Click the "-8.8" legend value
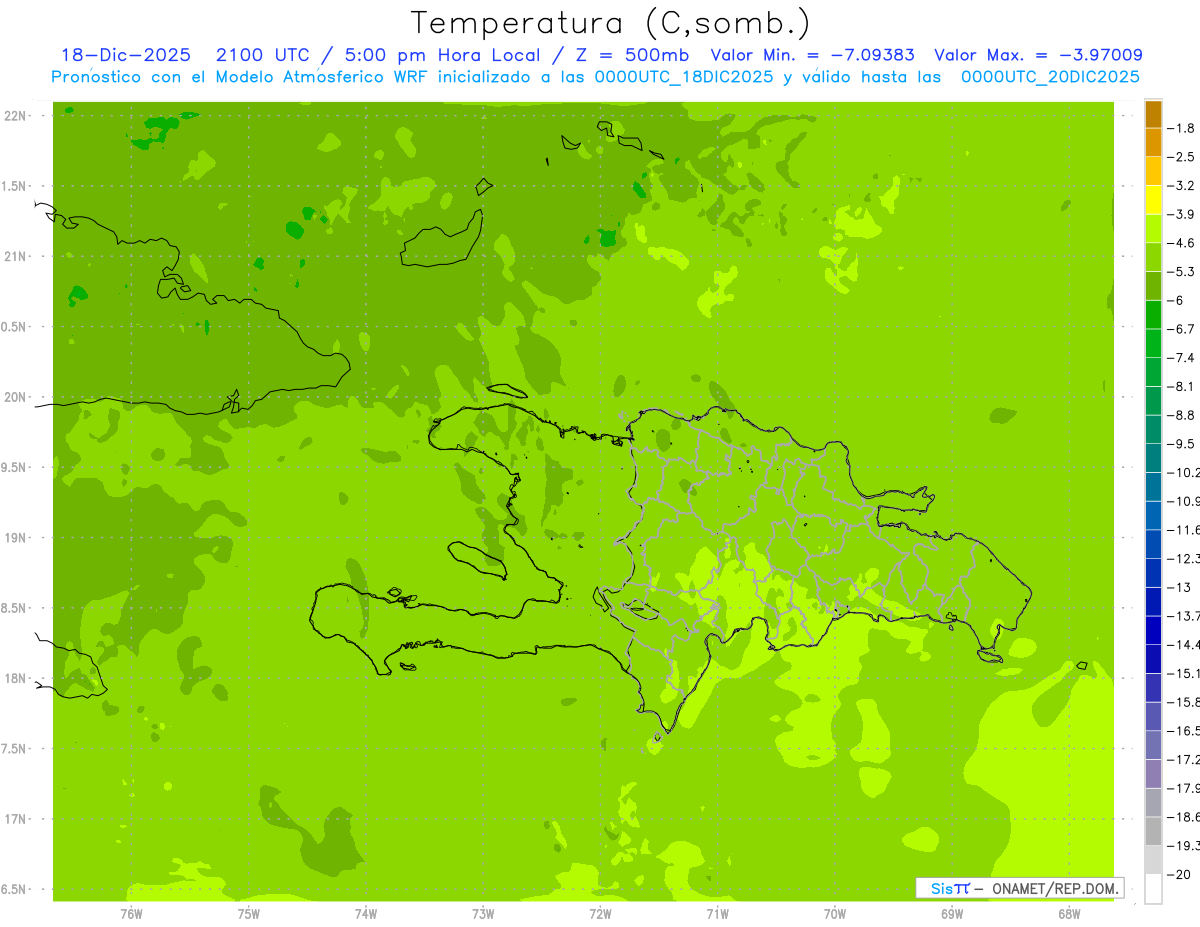Screen dimensions: 1200x927 point(1180,415)
